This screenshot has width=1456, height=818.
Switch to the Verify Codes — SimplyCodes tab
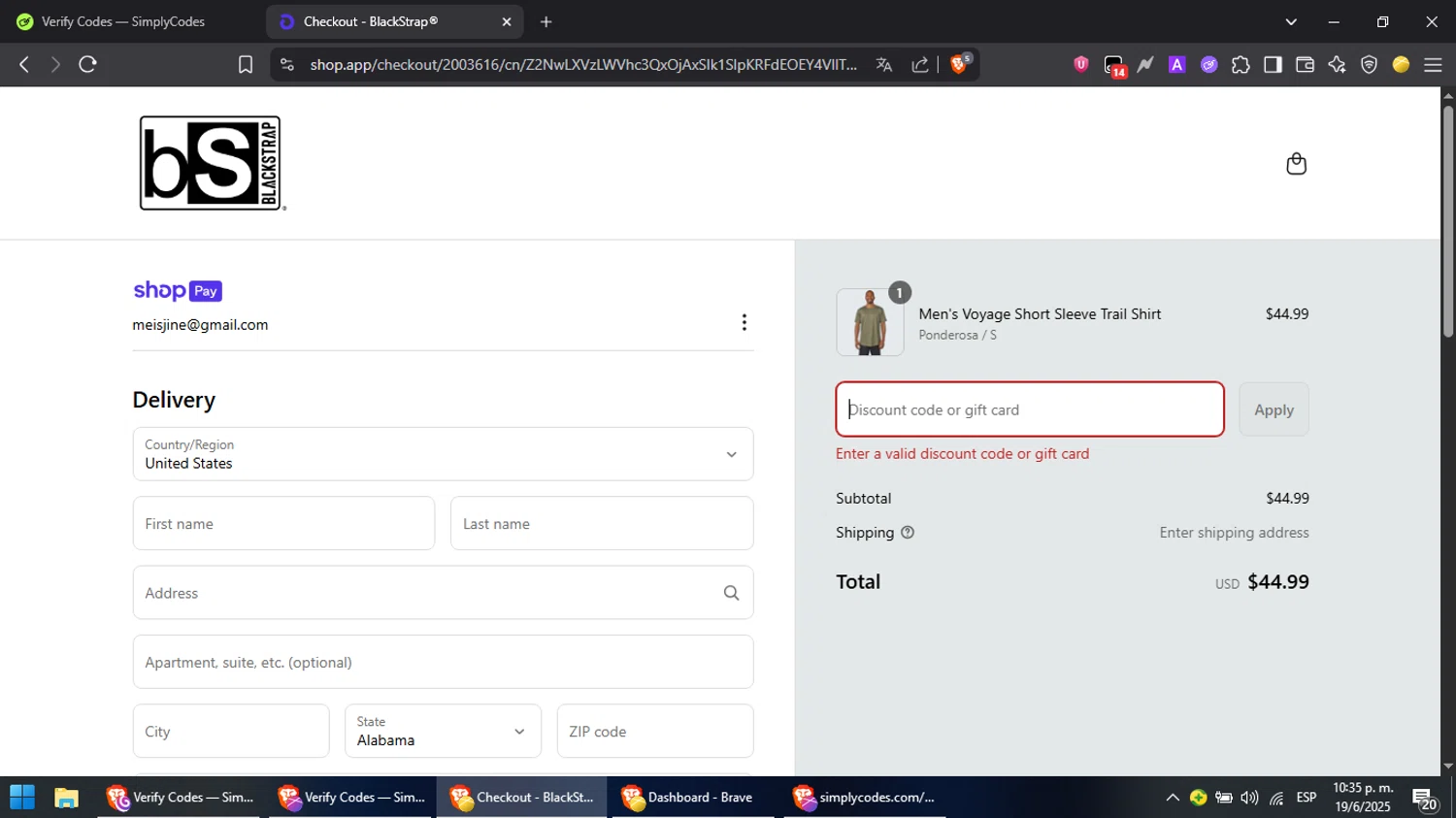(x=123, y=21)
